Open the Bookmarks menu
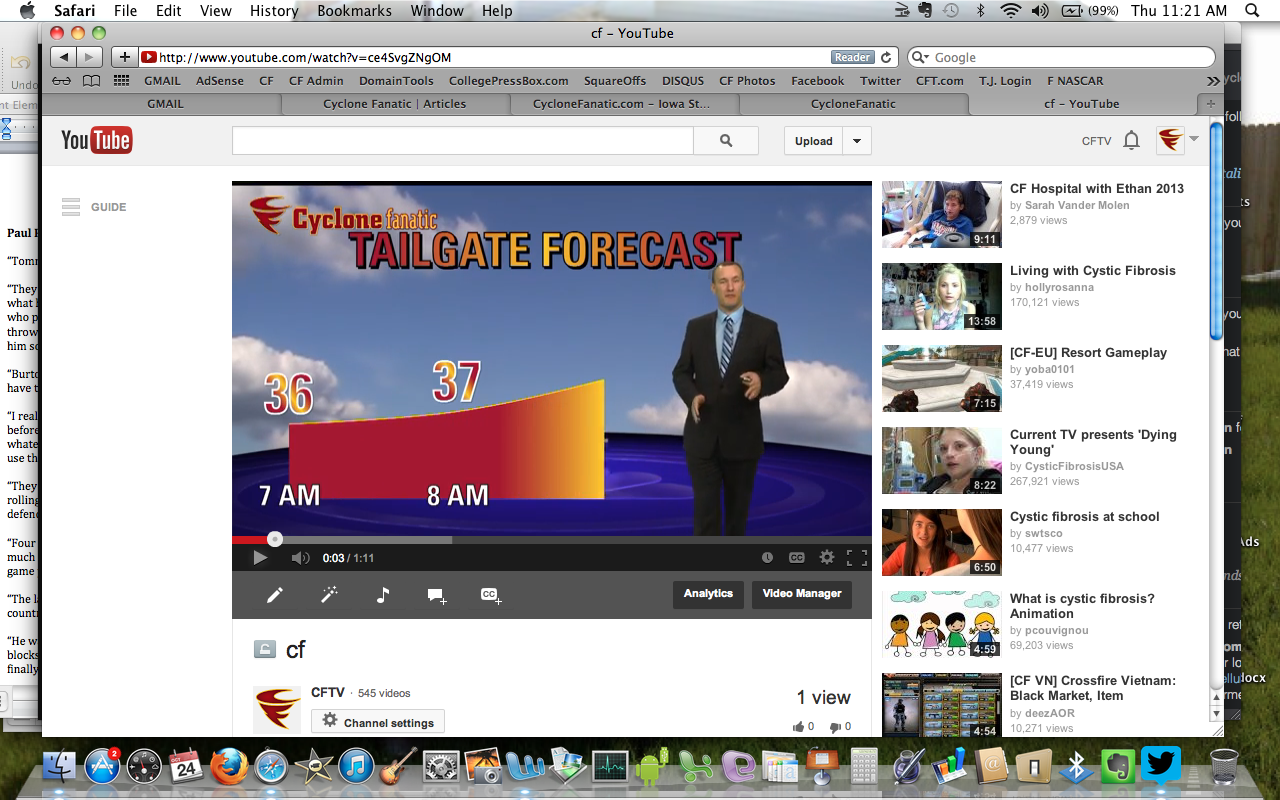Viewport: 1280px width, 800px height. (355, 11)
